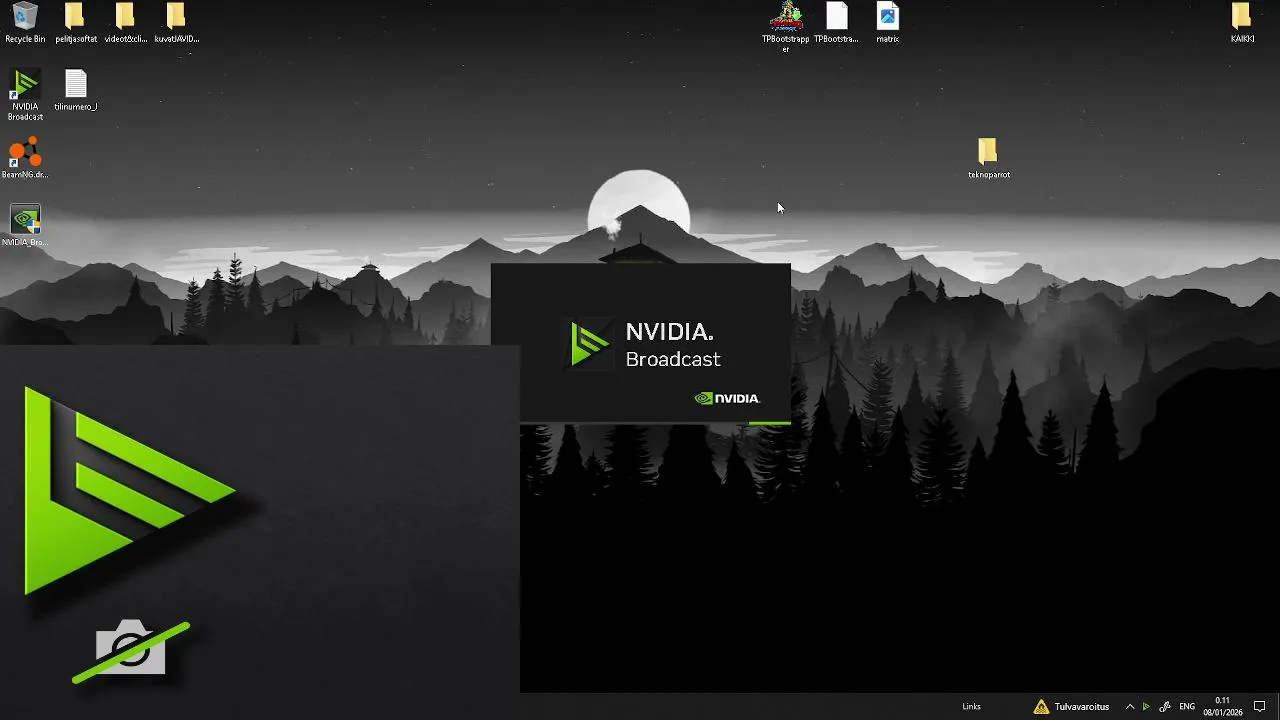Select the tilinumero_J text file icon
1280x720 pixels.
[x=75, y=90]
